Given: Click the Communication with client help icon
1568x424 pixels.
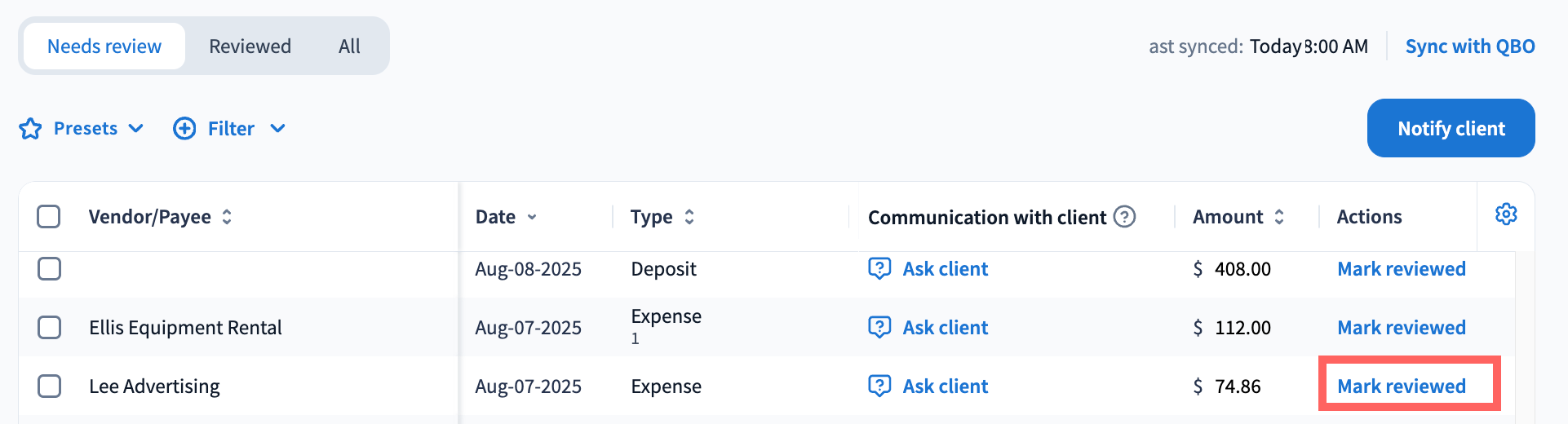Looking at the screenshot, I should pos(1125,217).
